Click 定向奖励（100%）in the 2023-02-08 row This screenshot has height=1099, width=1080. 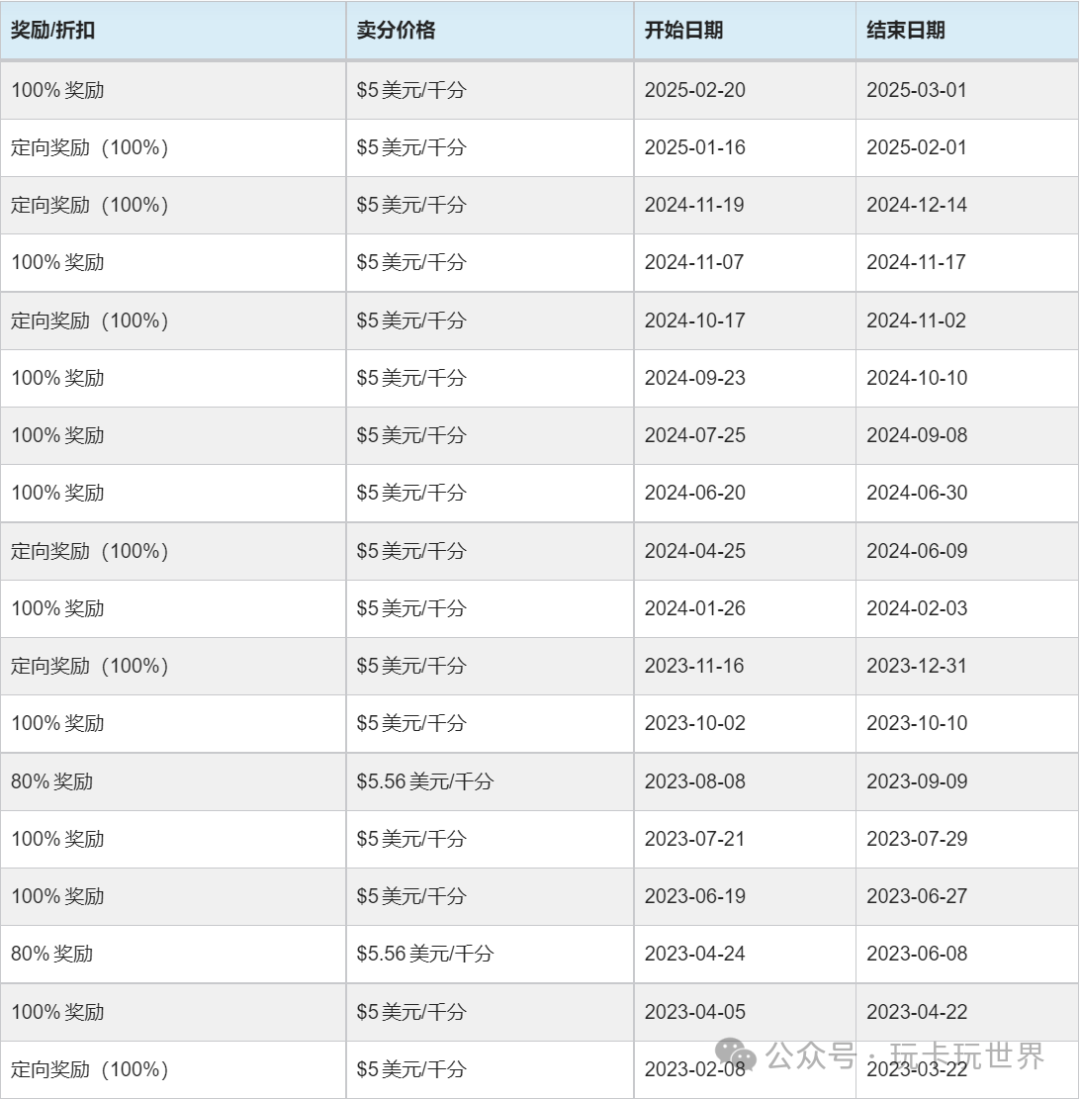click(x=90, y=1070)
